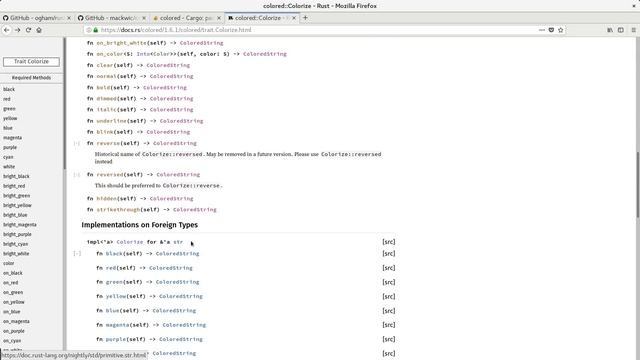Click the Trait Colorize sidebar button
The image size is (640, 360).
pos(31,62)
